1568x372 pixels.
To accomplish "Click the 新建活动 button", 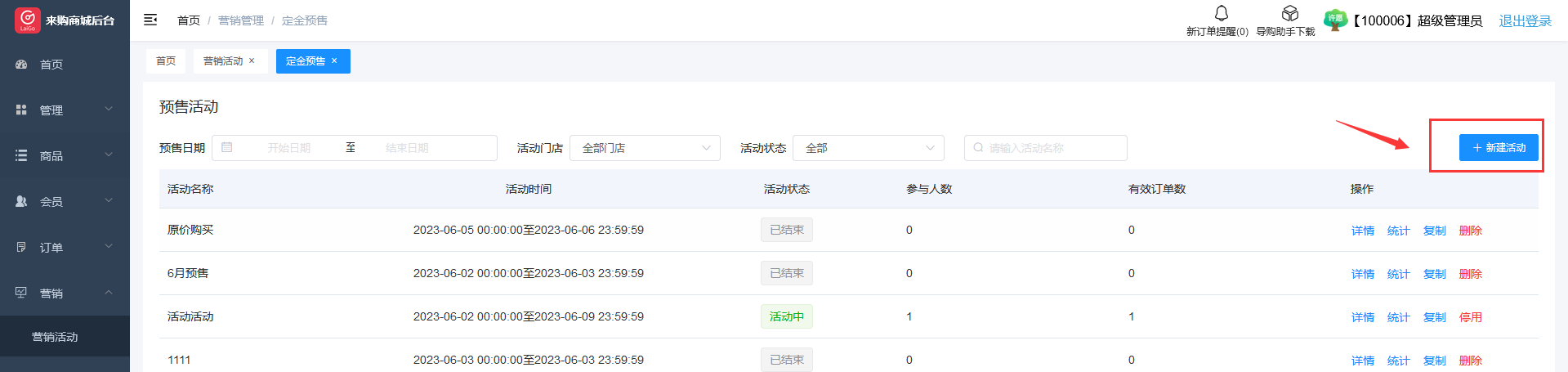I will click(1499, 148).
